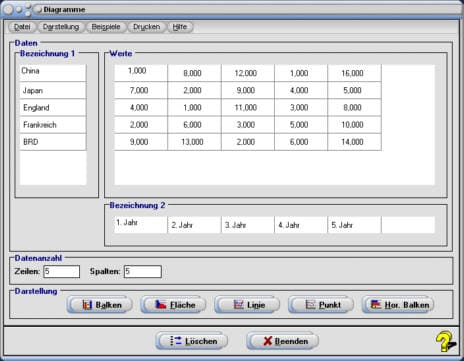464x361 pixels.
Task: Select the Frankreich label cell
Action: 53,125
